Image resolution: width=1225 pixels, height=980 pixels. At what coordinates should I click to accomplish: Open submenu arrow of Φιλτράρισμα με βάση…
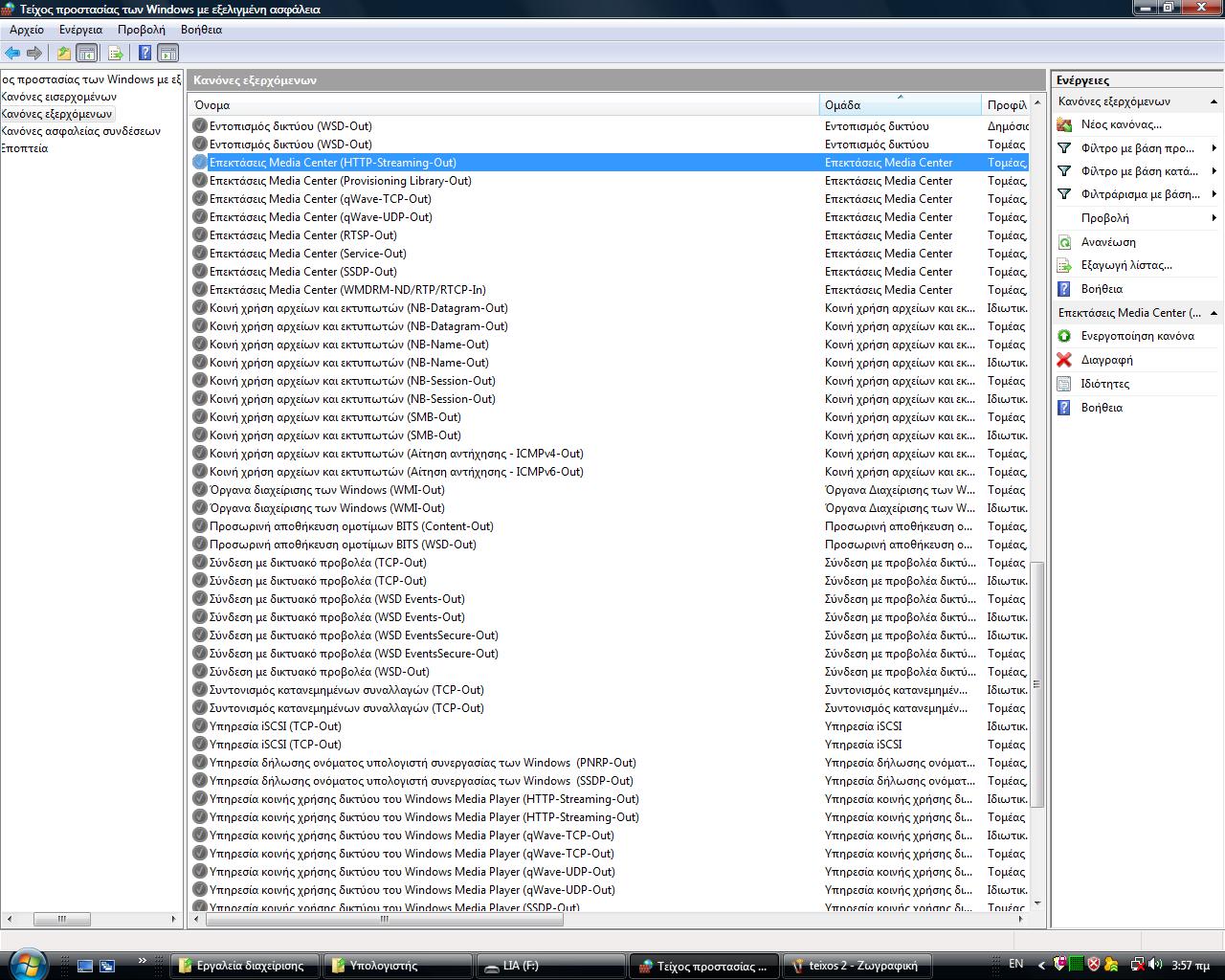pyautogui.click(x=1214, y=194)
